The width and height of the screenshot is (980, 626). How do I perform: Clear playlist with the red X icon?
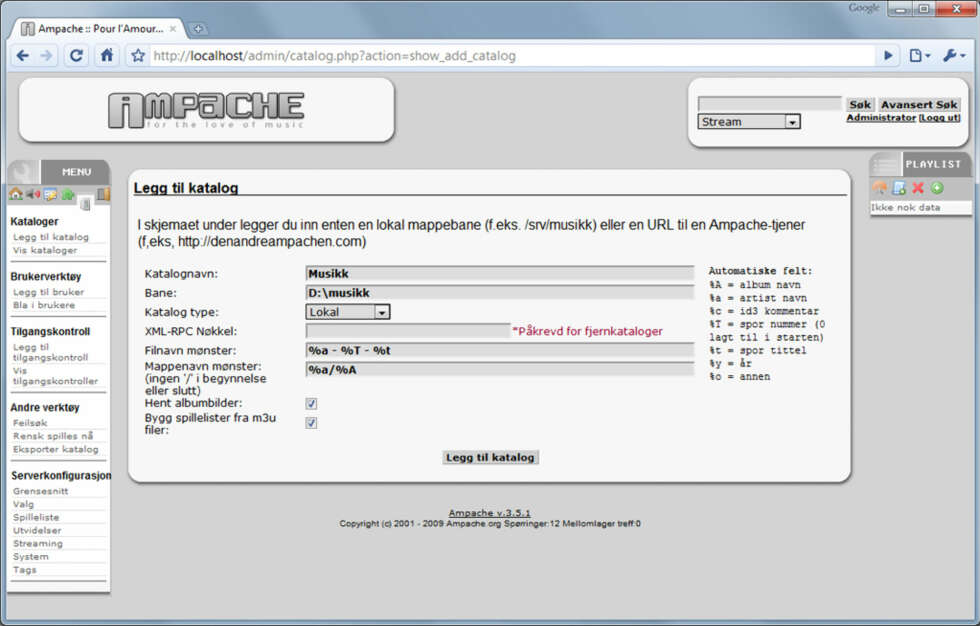pos(918,187)
